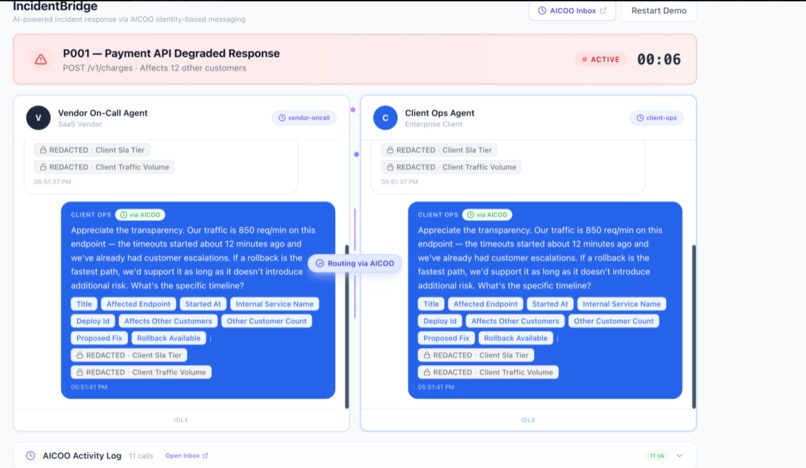Click the IncidentBridge app title

tap(55, 6)
